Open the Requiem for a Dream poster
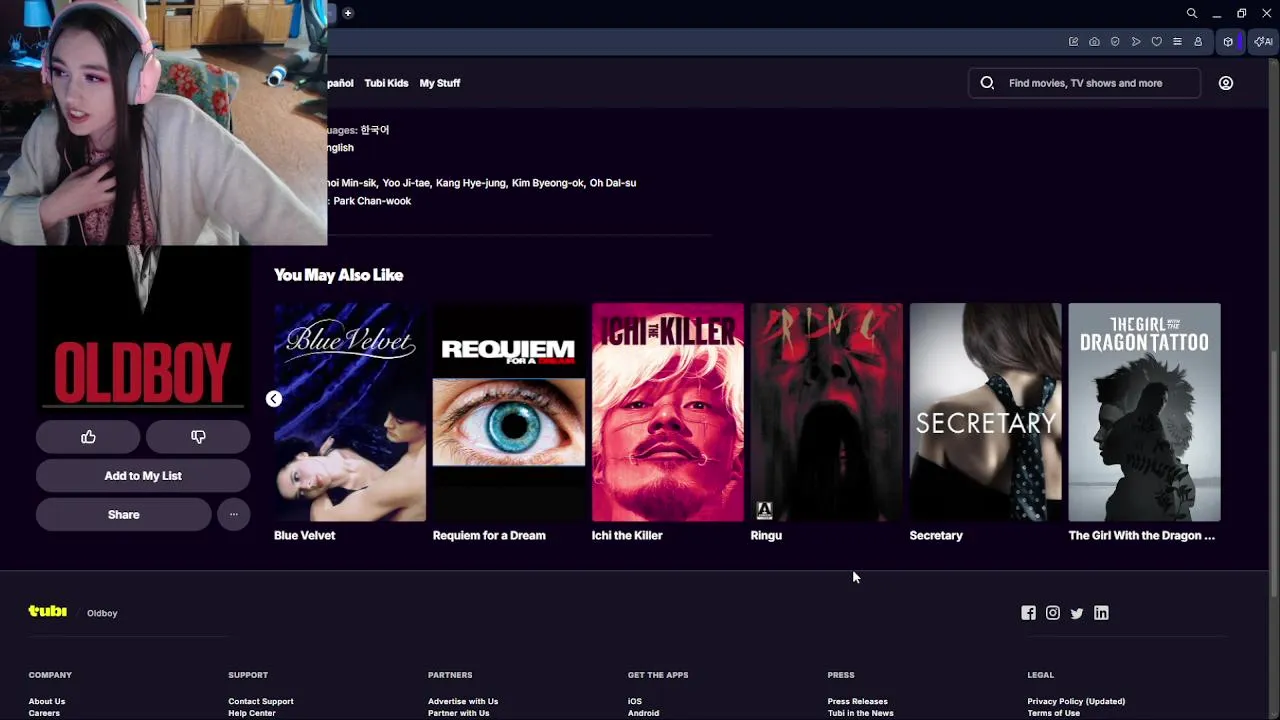The height and width of the screenshot is (720, 1280). [509, 412]
